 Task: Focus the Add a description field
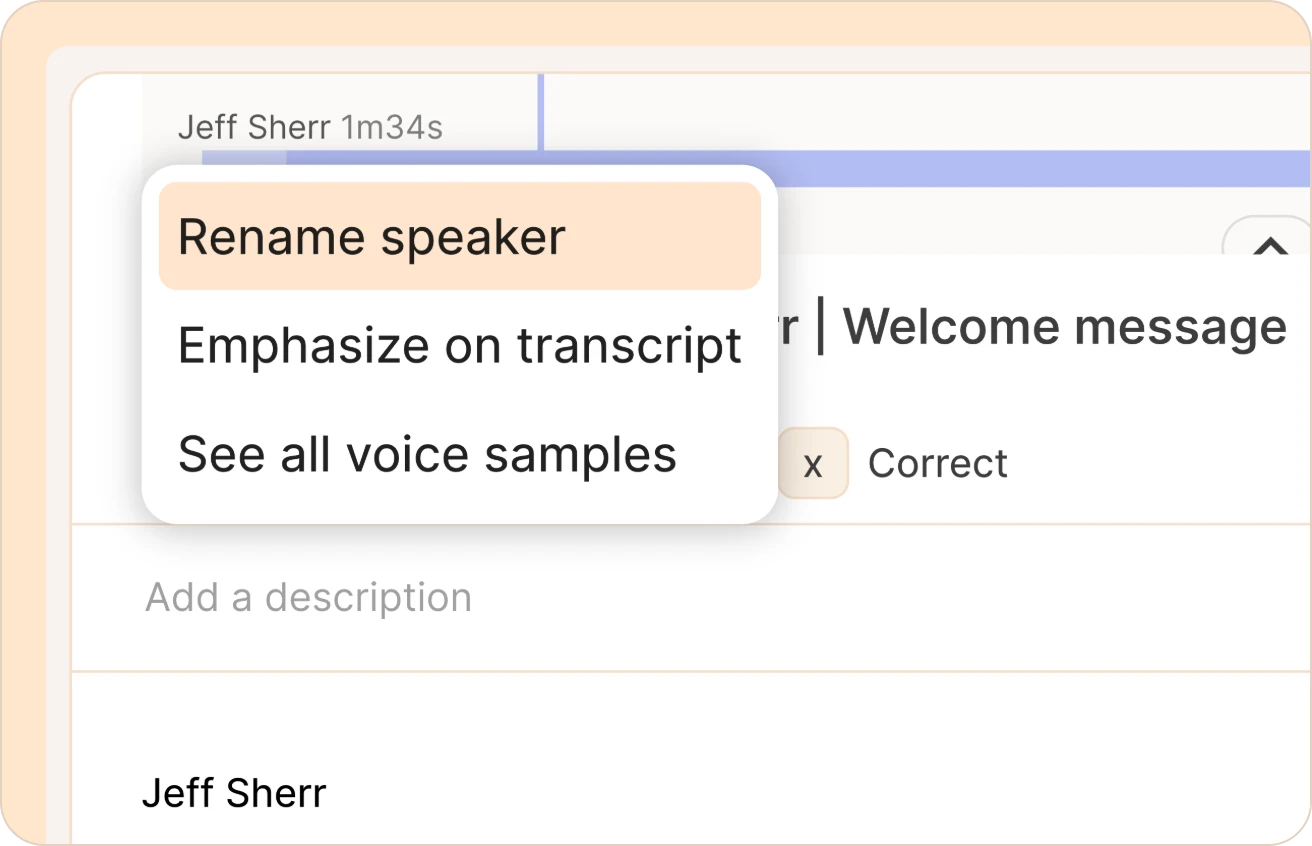(691, 598)
